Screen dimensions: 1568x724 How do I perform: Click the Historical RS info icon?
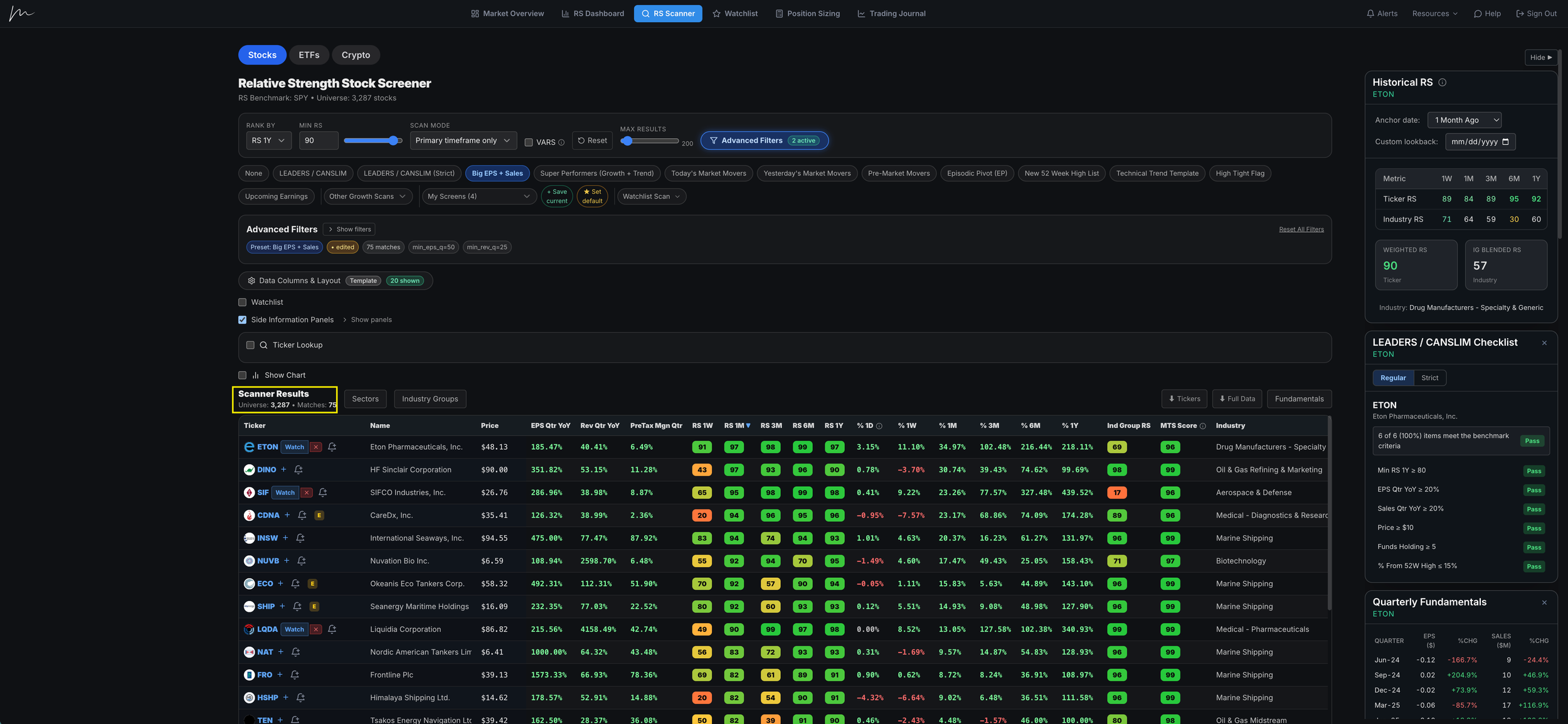(x=1442, y=82)
